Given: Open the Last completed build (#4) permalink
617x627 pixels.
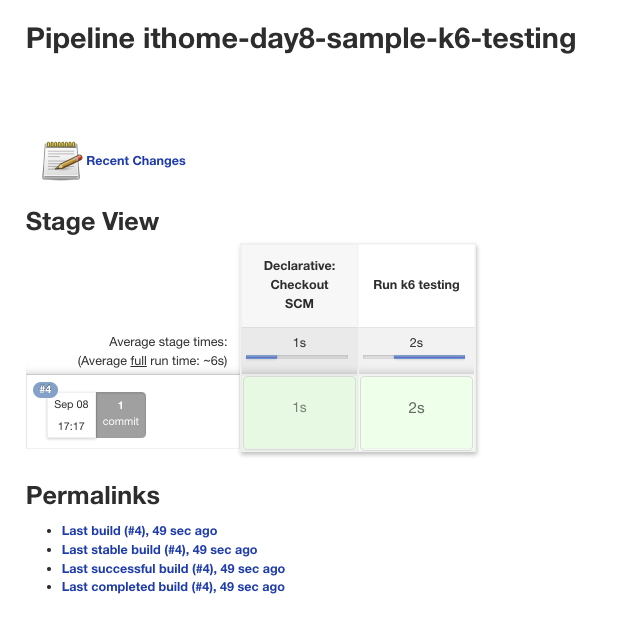Looking at the screenshot, I should 173,587.
